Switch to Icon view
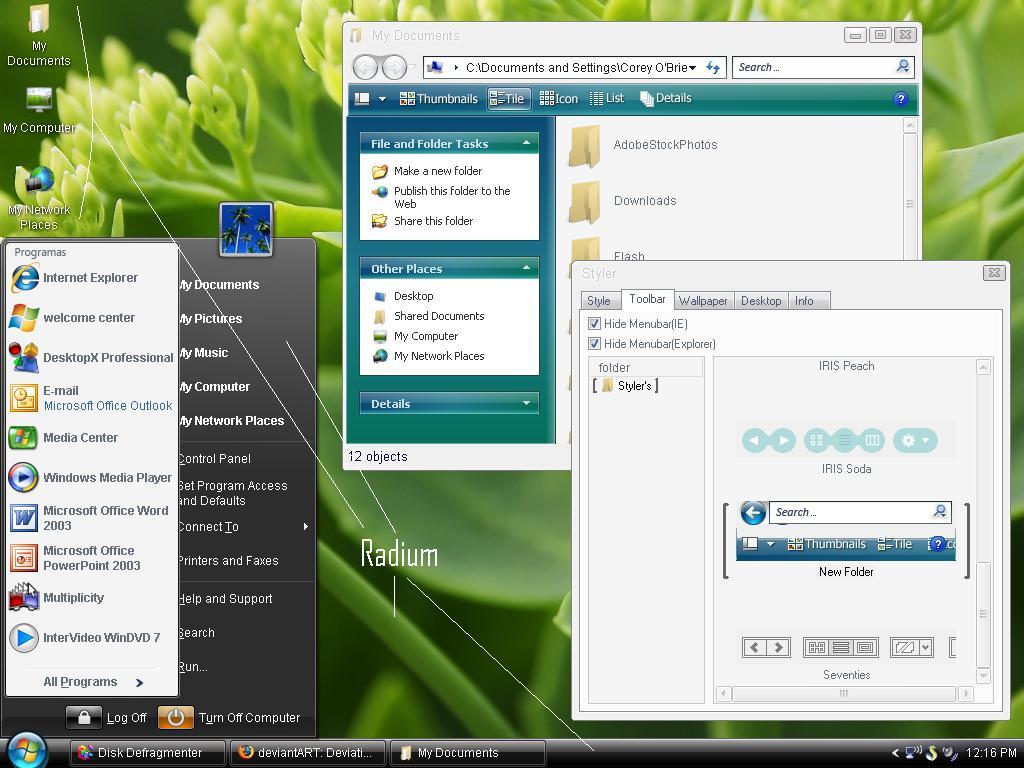The width and height of the screenshot is (1024, 768). [x=558, y=99]
